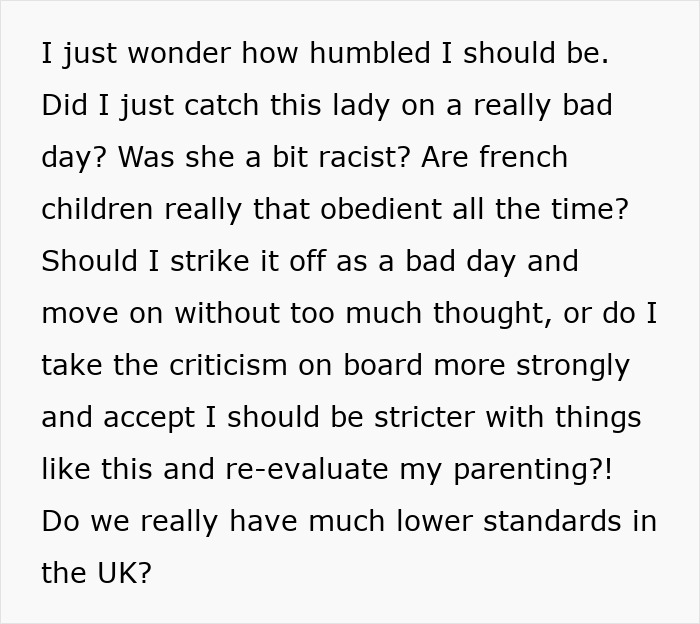The image size is (700, 624).
Task: Click the words 'and accept I should be'
Action: click(202, 418)
